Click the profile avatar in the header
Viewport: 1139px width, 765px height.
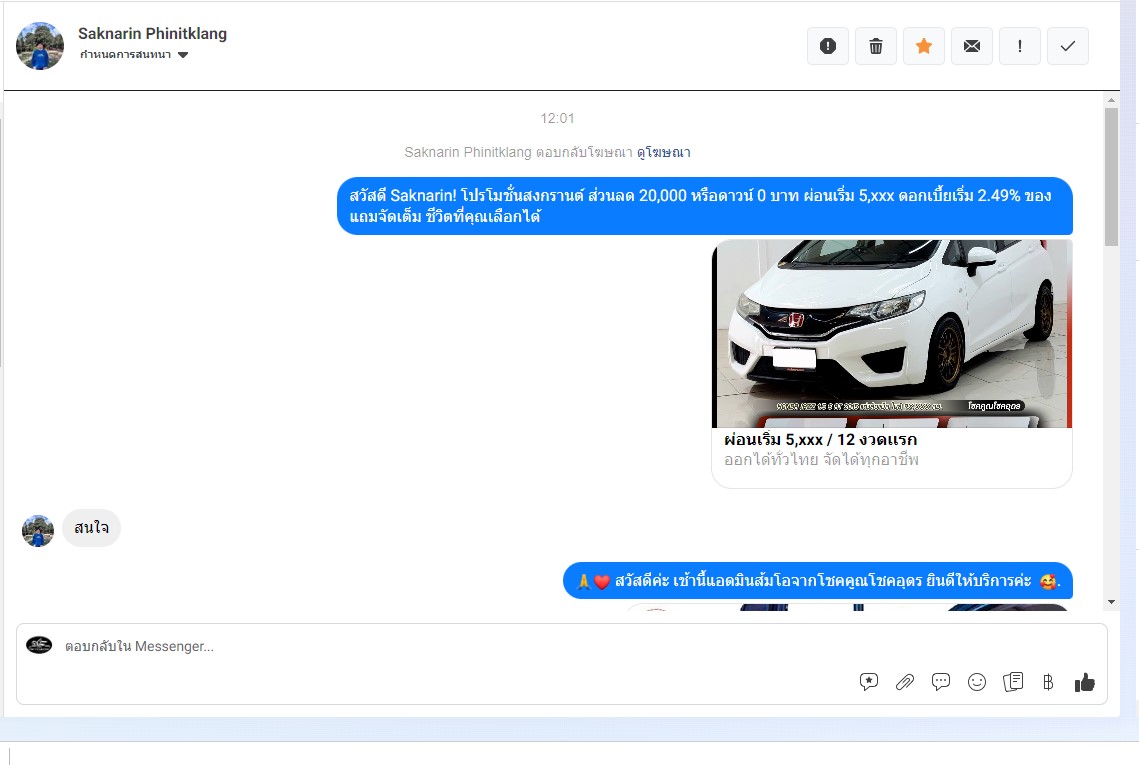click(40, 45)
